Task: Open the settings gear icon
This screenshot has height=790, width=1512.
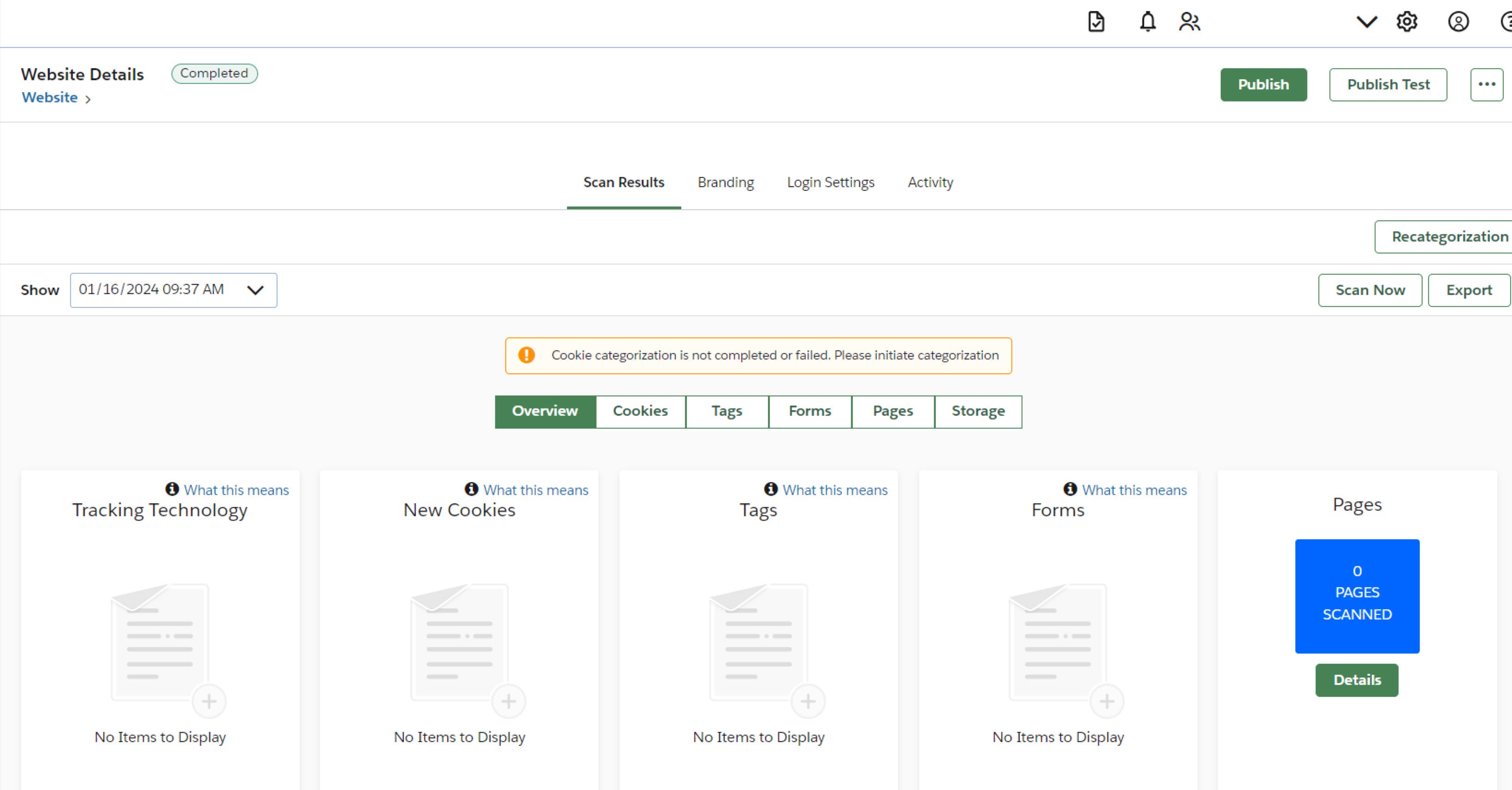Action: coord(1406,22)
